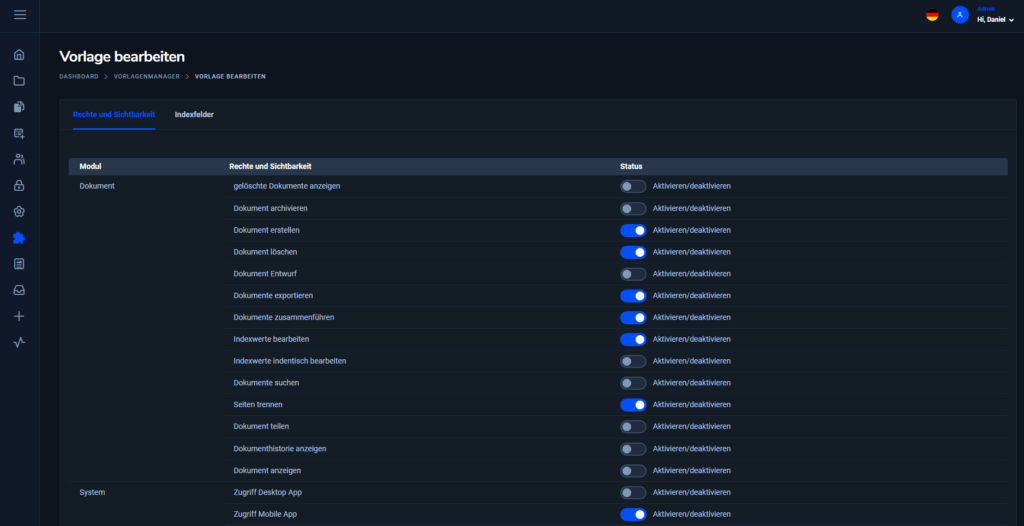Go to VORLAGENMANAGER breadcrumb
This screenshot has width=1024, height=526.
click(146, 76)
